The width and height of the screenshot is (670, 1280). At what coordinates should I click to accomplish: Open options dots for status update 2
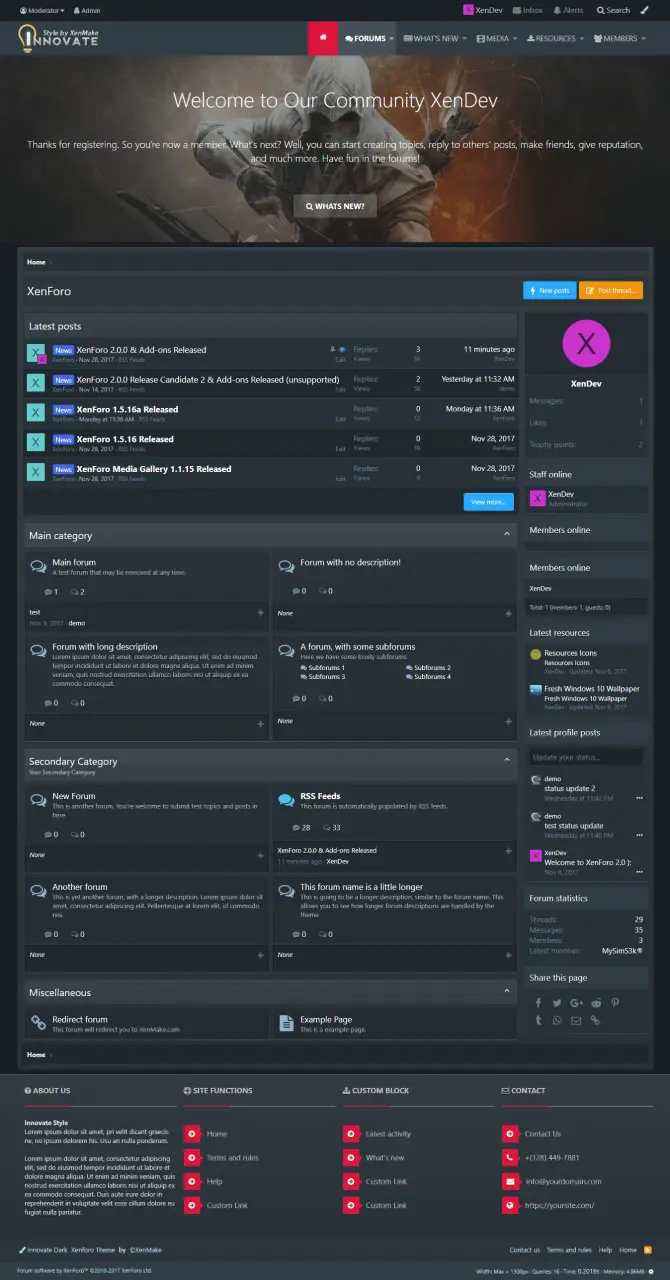[x=638, y=797]
